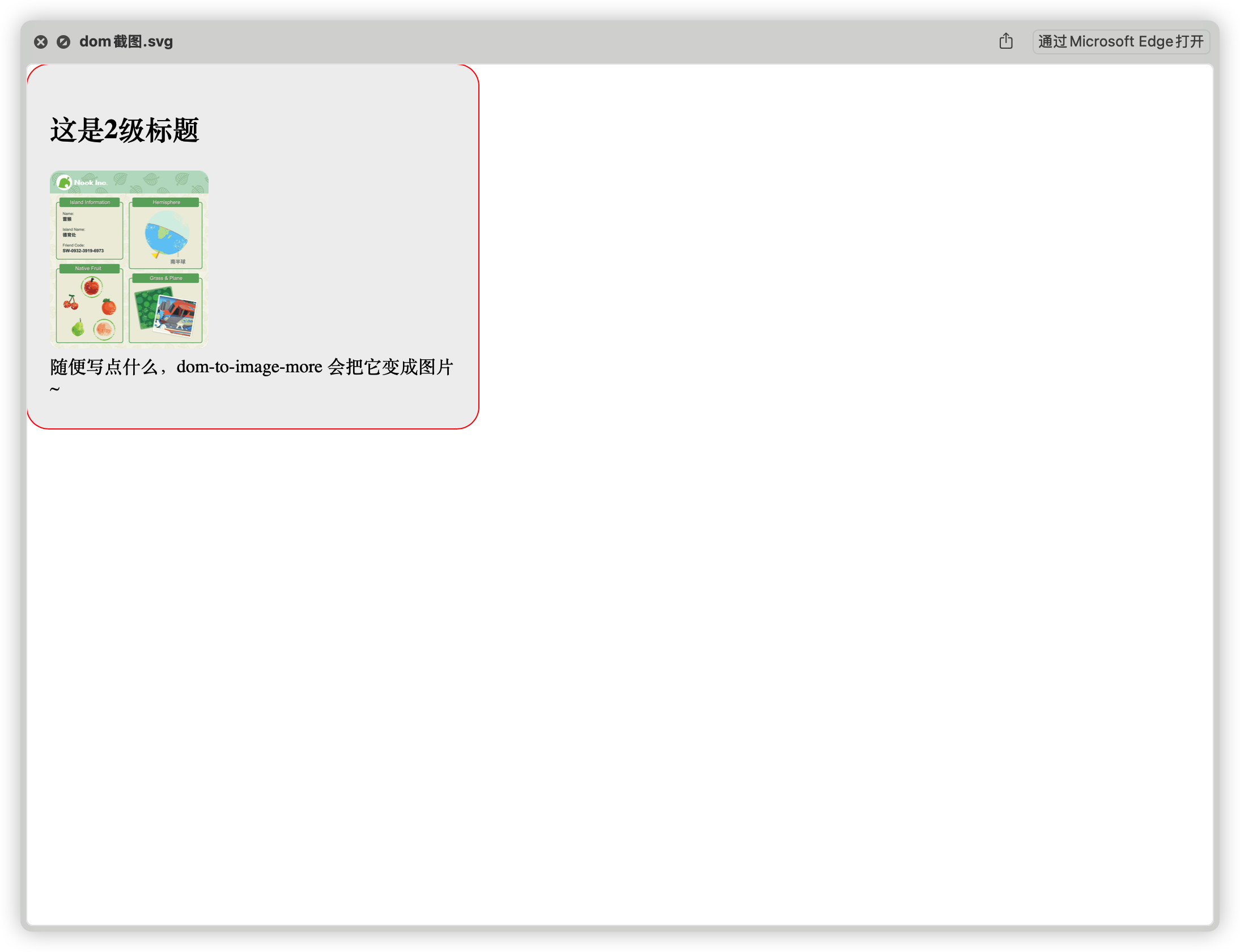Viewport: 1240px width, 952px height.
Task: Click the Nook Inc. leaf logo
Action: click(64, 182)
